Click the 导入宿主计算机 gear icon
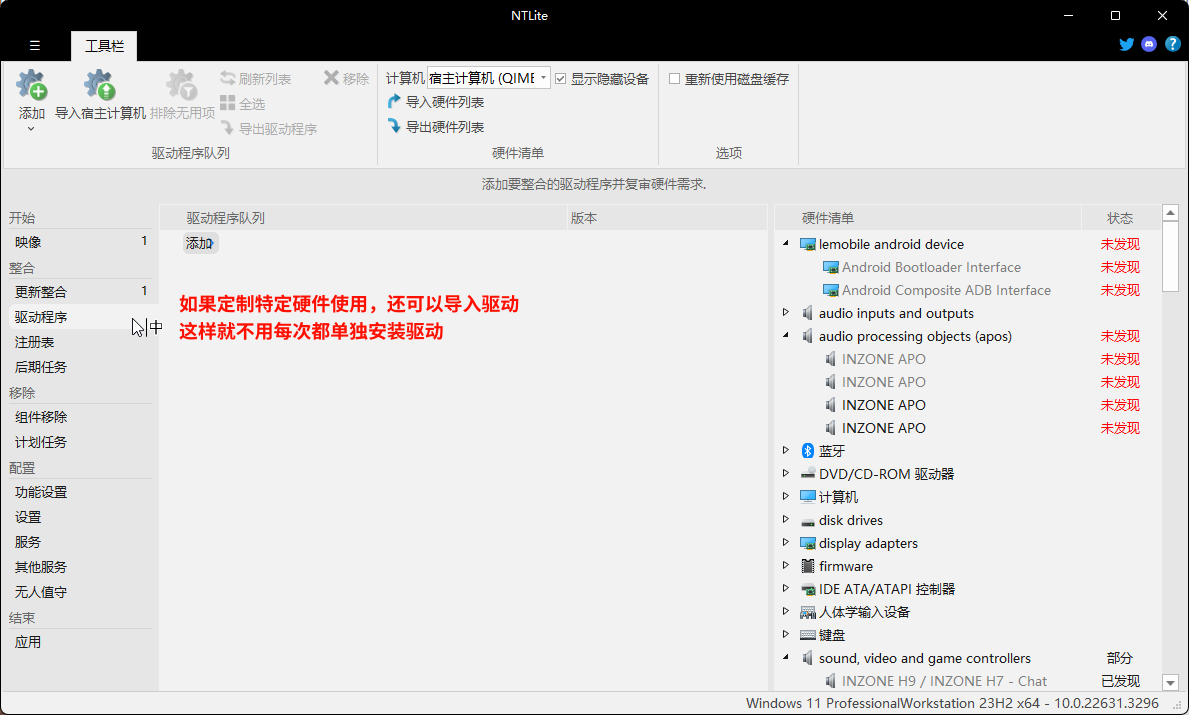 pyautogui.click(x=100, y=85)
